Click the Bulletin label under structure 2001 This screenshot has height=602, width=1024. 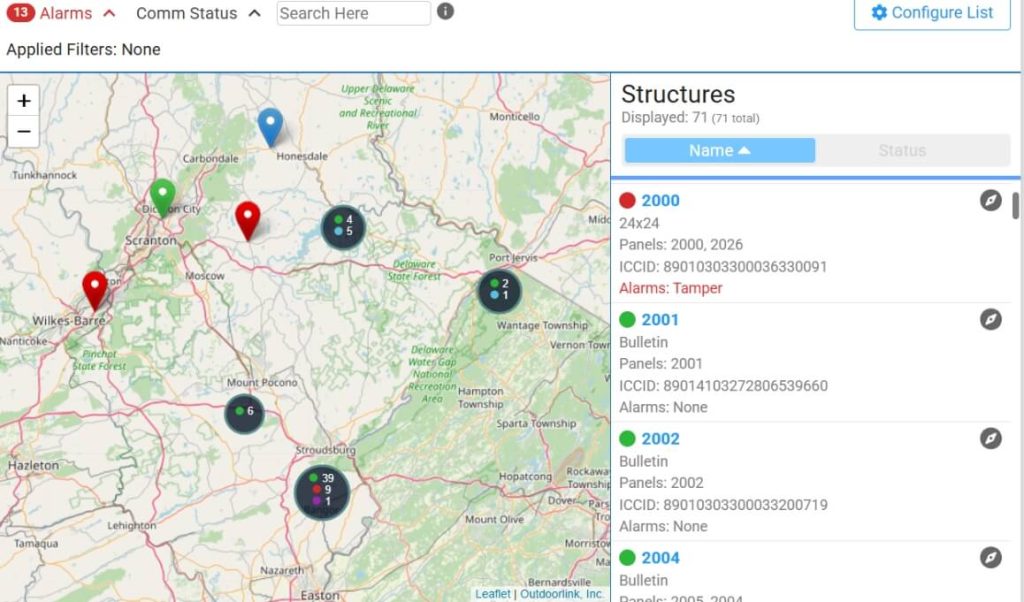point(643,342)
